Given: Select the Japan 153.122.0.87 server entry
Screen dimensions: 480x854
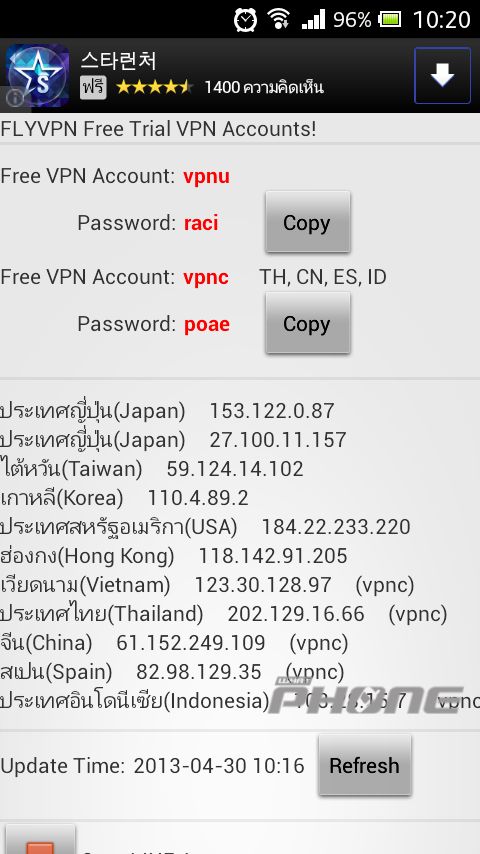Looking at the screenshot, I should click(x=167, y=411).
